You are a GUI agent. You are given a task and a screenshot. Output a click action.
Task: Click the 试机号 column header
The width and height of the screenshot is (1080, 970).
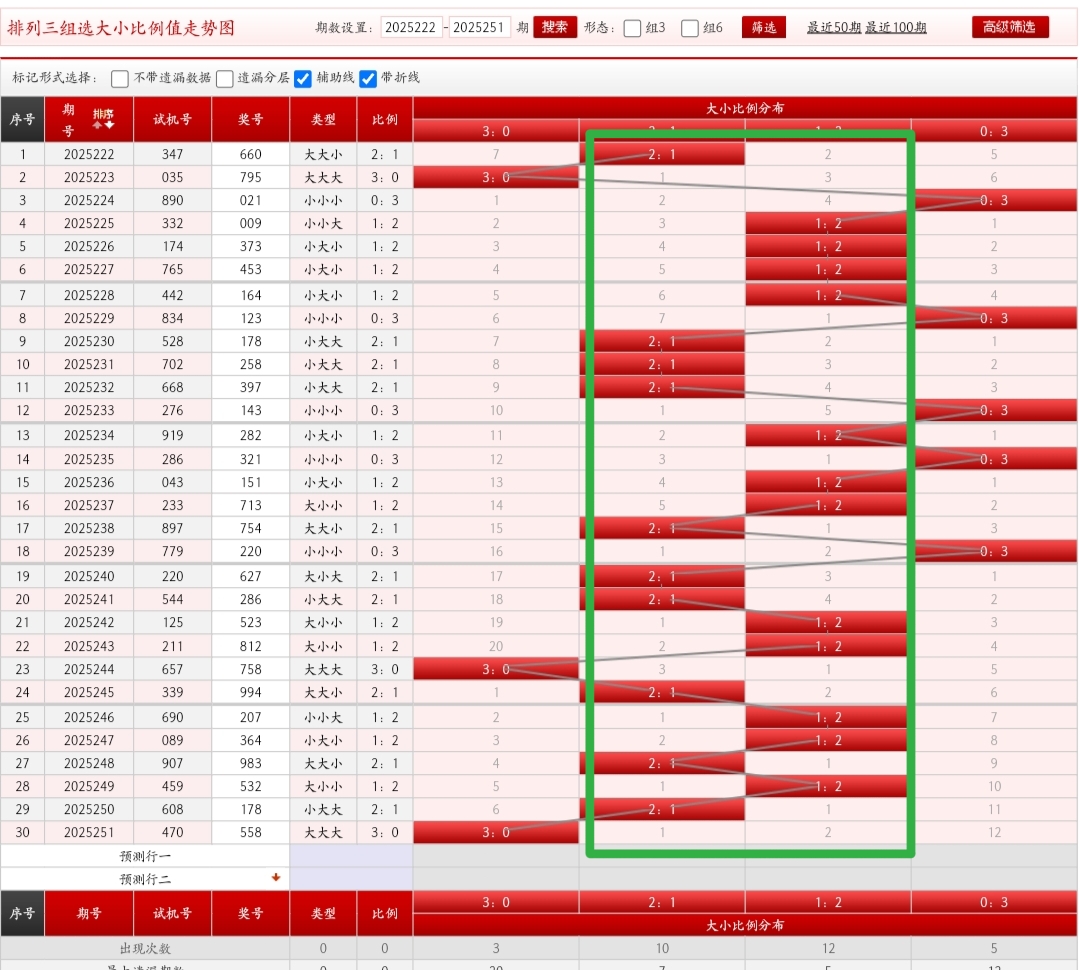point(172,119)
